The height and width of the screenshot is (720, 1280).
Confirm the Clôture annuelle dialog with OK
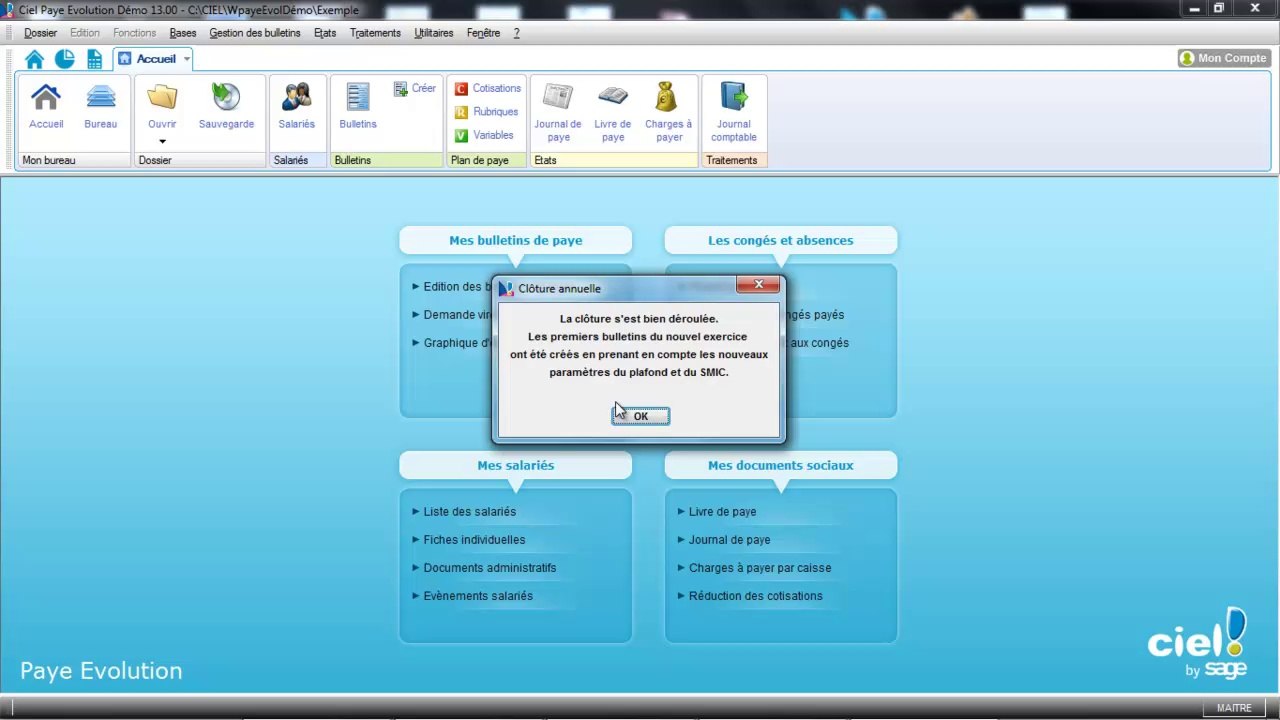click(641, 416)
